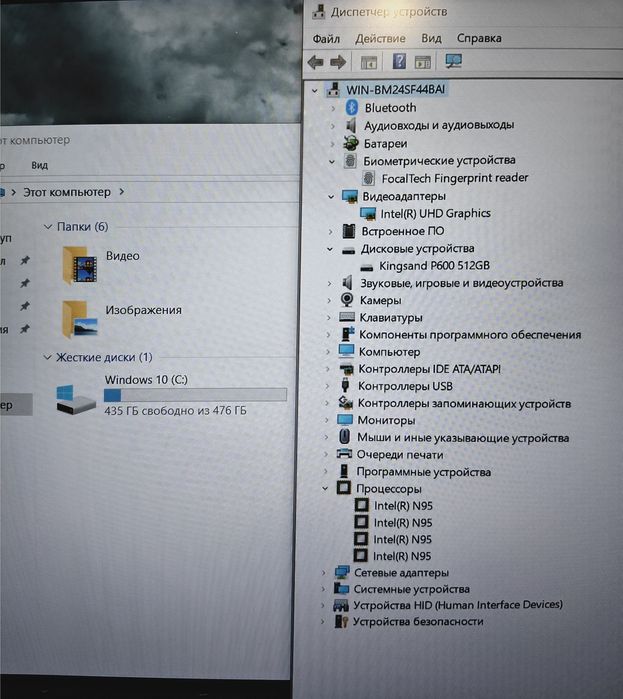Select the last Intel(R) N95 processor entry
Viewport: 623px width, 699px height.
point(402,556)
